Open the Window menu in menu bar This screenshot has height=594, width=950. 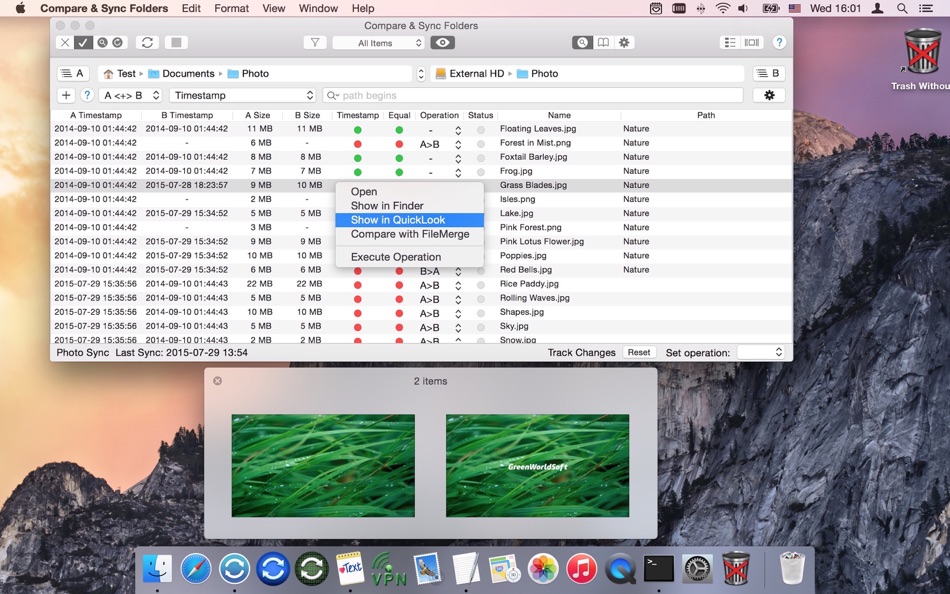coord(318,8)
